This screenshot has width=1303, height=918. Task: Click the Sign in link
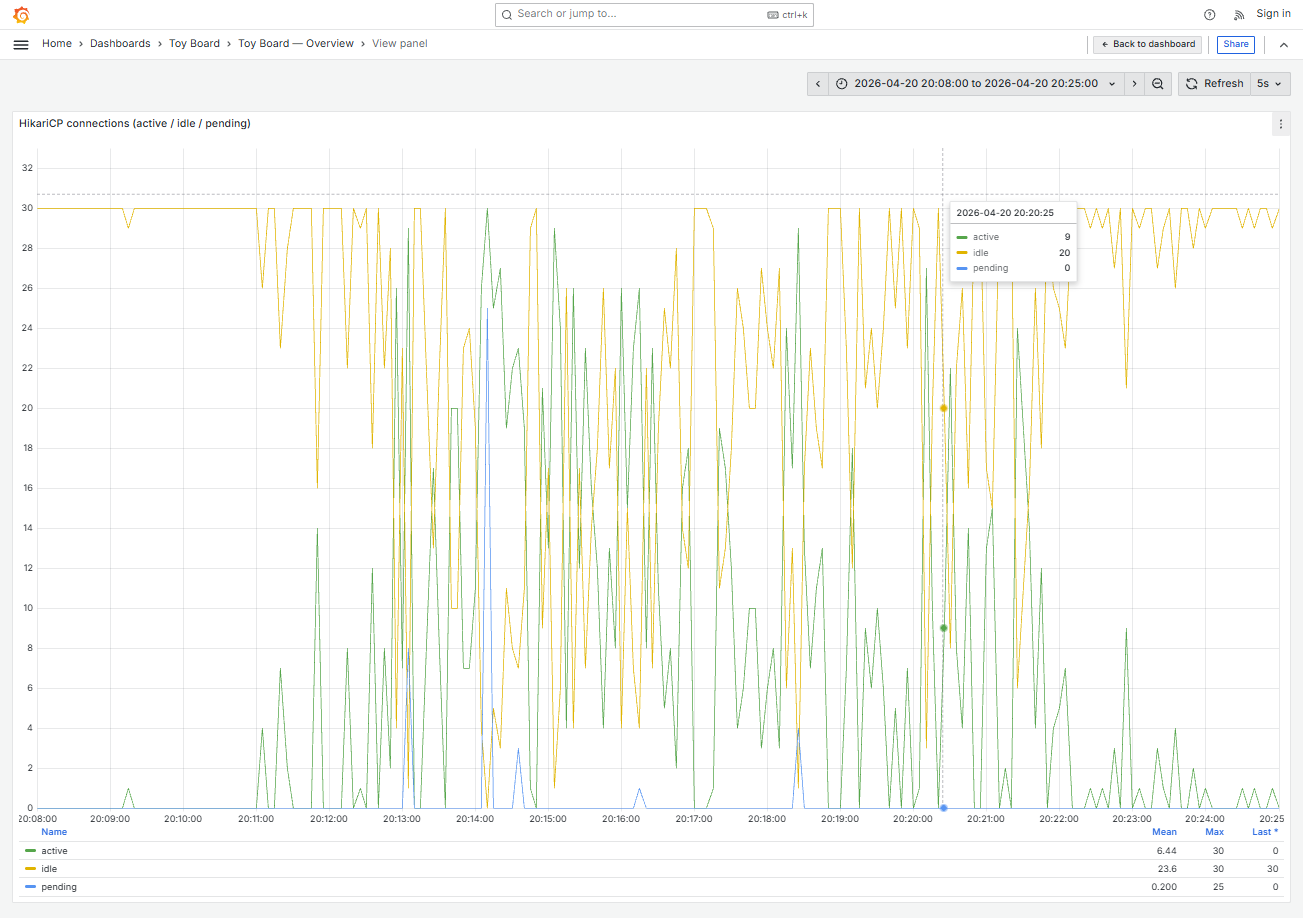coord(1273,14)
